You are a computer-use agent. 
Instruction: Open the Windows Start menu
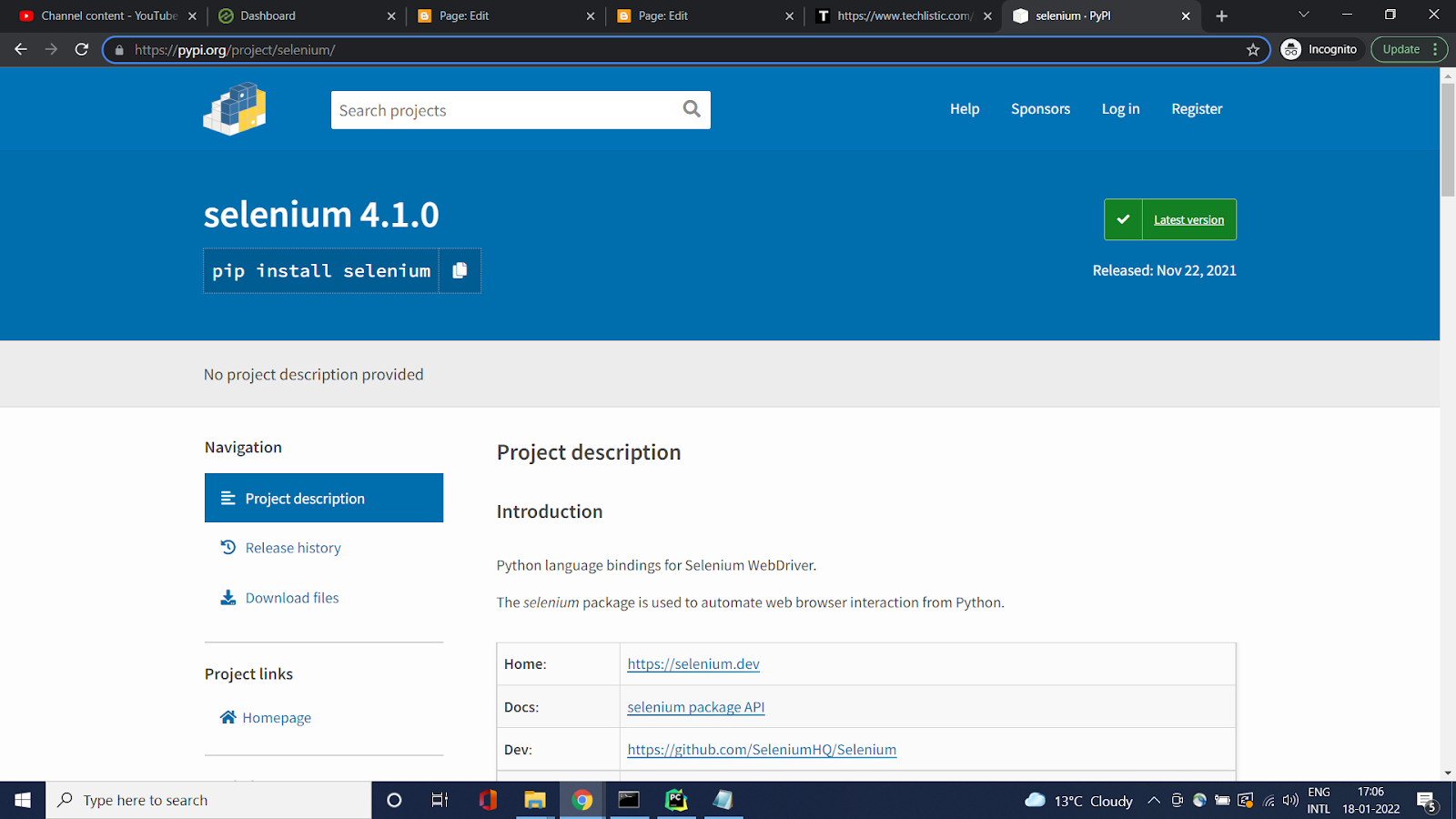[23, 800]
